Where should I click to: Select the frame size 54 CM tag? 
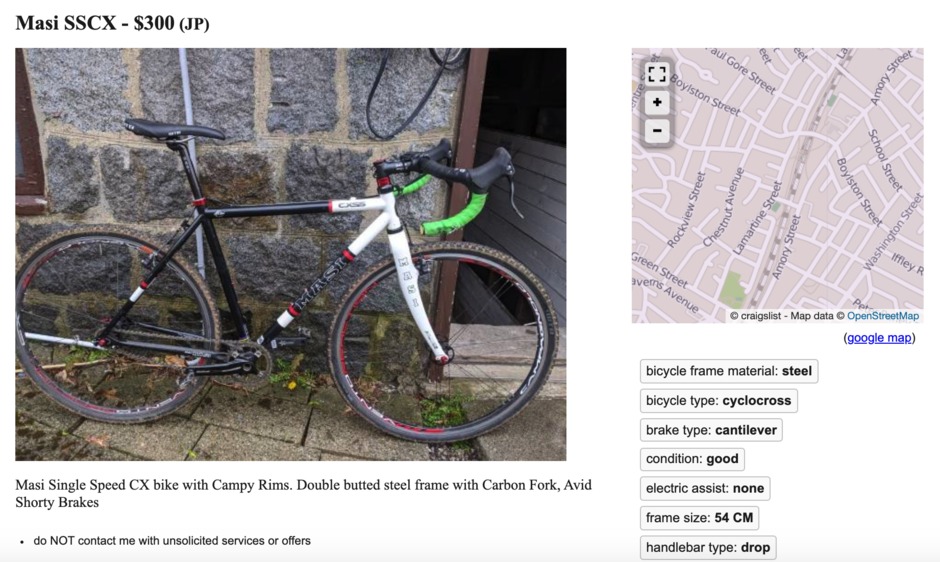tap(700, 518)
